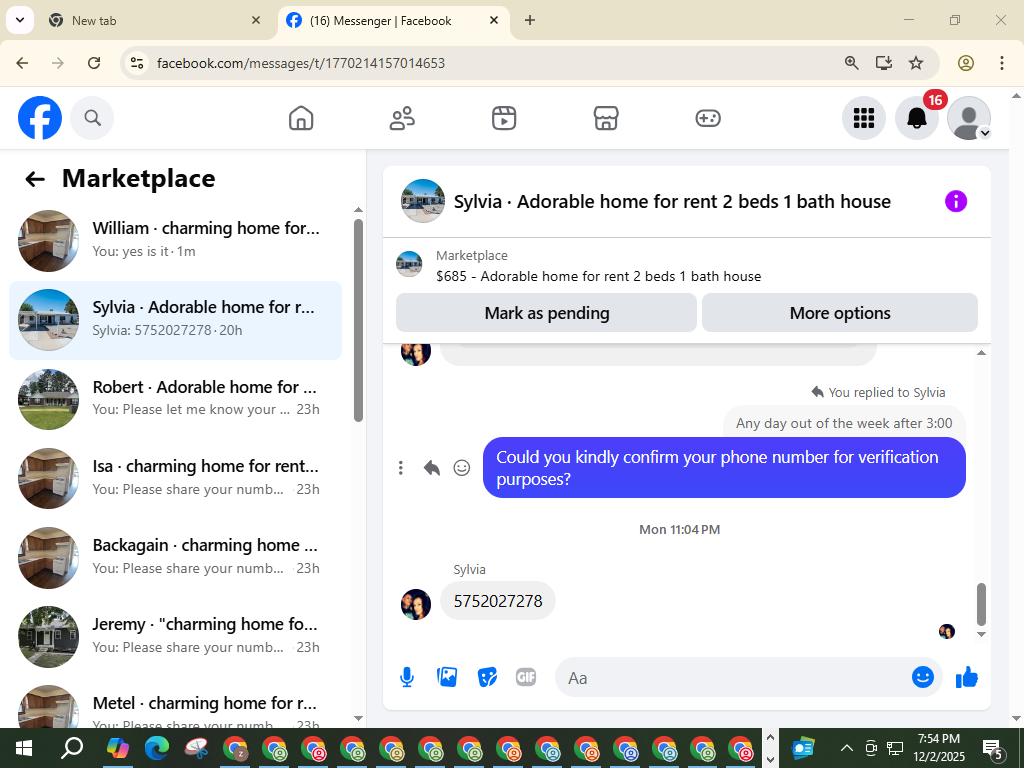Open the Marketplace storefront icon
Viewport: 1024px width, 768px height.
pyautogui.click(x=606, y=118)
